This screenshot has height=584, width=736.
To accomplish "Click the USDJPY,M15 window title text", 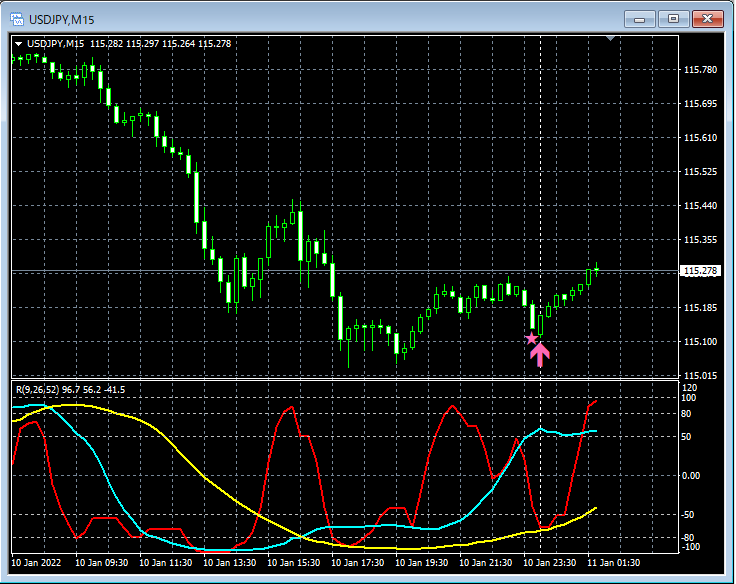I will pyautogui.click(x=61, y=20).
